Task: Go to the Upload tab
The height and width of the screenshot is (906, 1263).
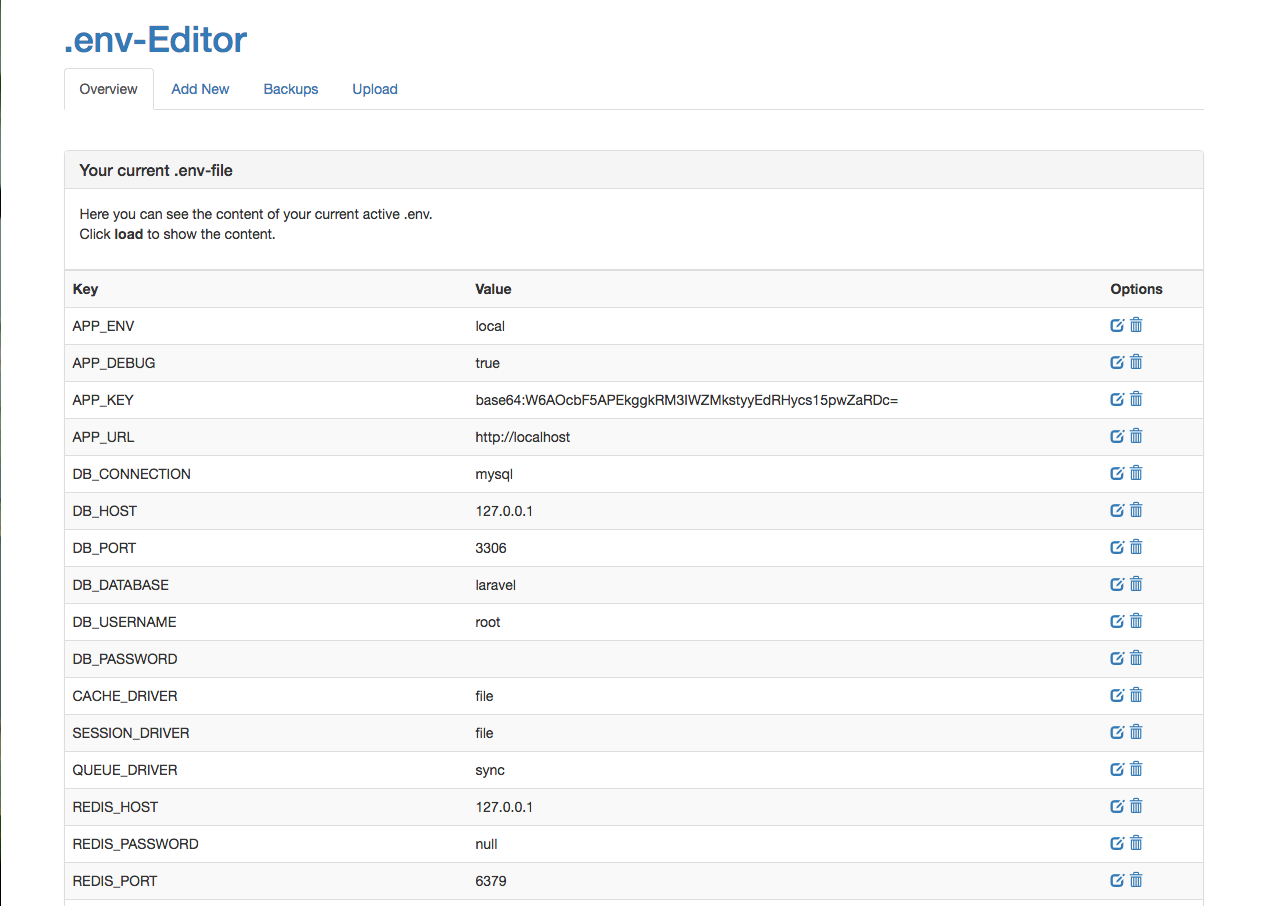Action: coord(375,89)
